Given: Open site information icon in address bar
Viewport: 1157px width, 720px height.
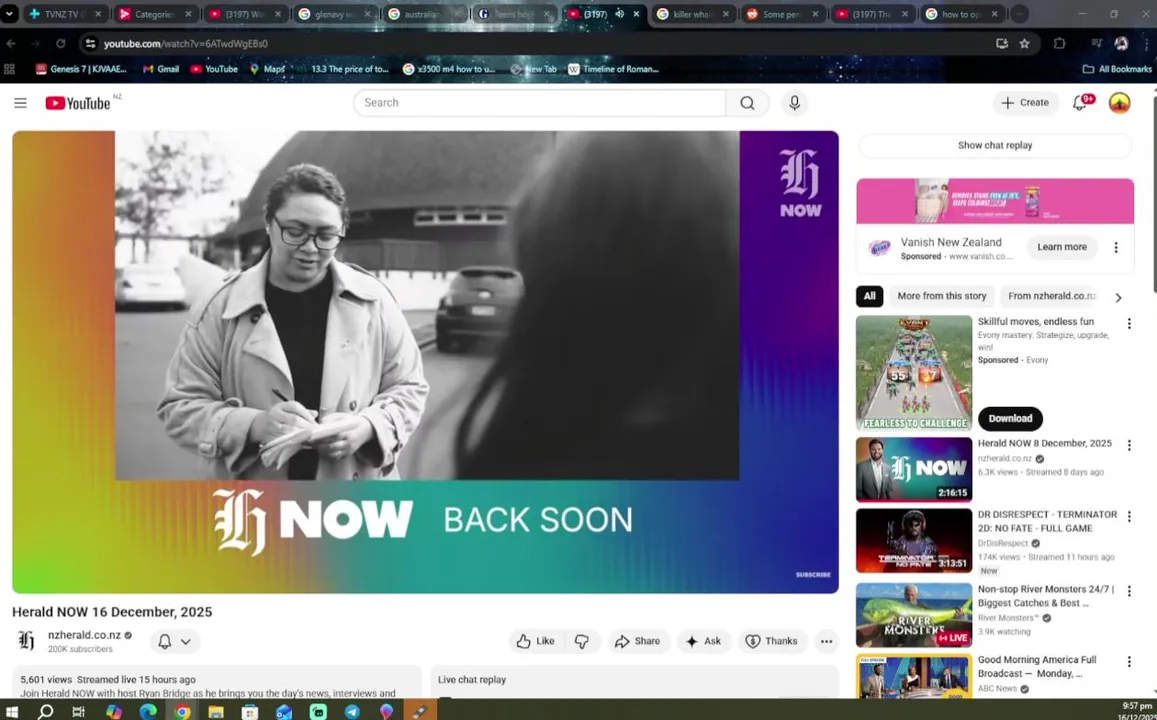Looking at the screenshot, I should (x=90, y=44).
